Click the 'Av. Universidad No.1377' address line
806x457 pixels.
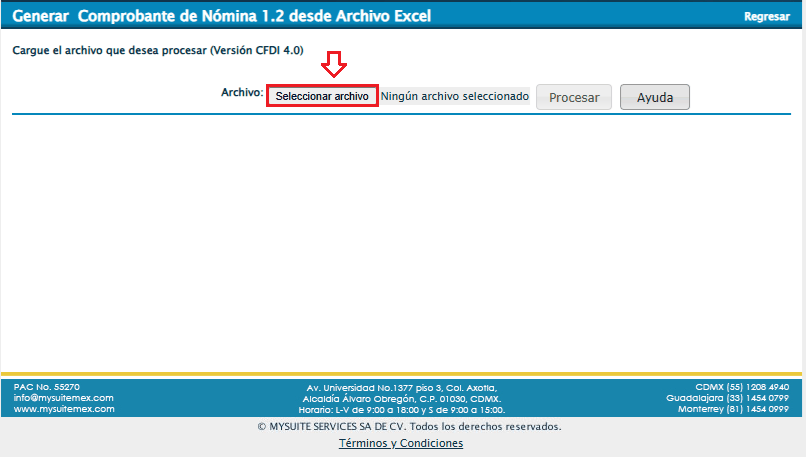pos(402,388)
